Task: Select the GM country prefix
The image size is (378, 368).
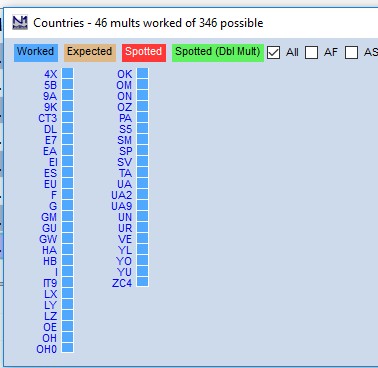Action: pos(49,217)
